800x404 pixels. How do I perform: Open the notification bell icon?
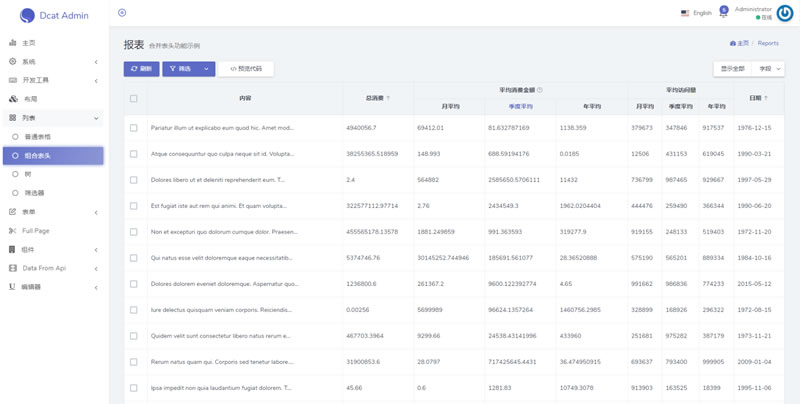point(724,11)
